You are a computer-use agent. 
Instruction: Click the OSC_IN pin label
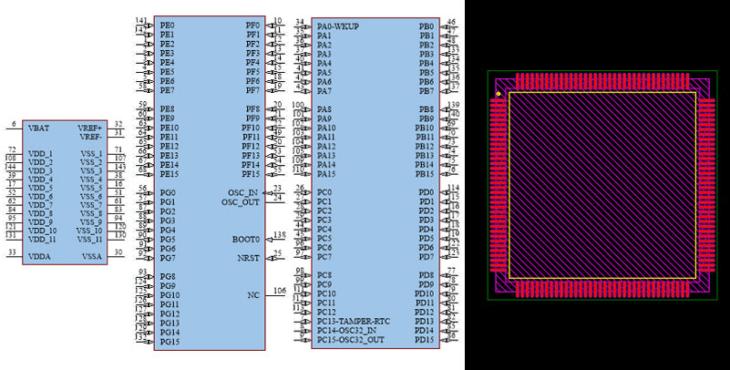click(x=243, y=193)
